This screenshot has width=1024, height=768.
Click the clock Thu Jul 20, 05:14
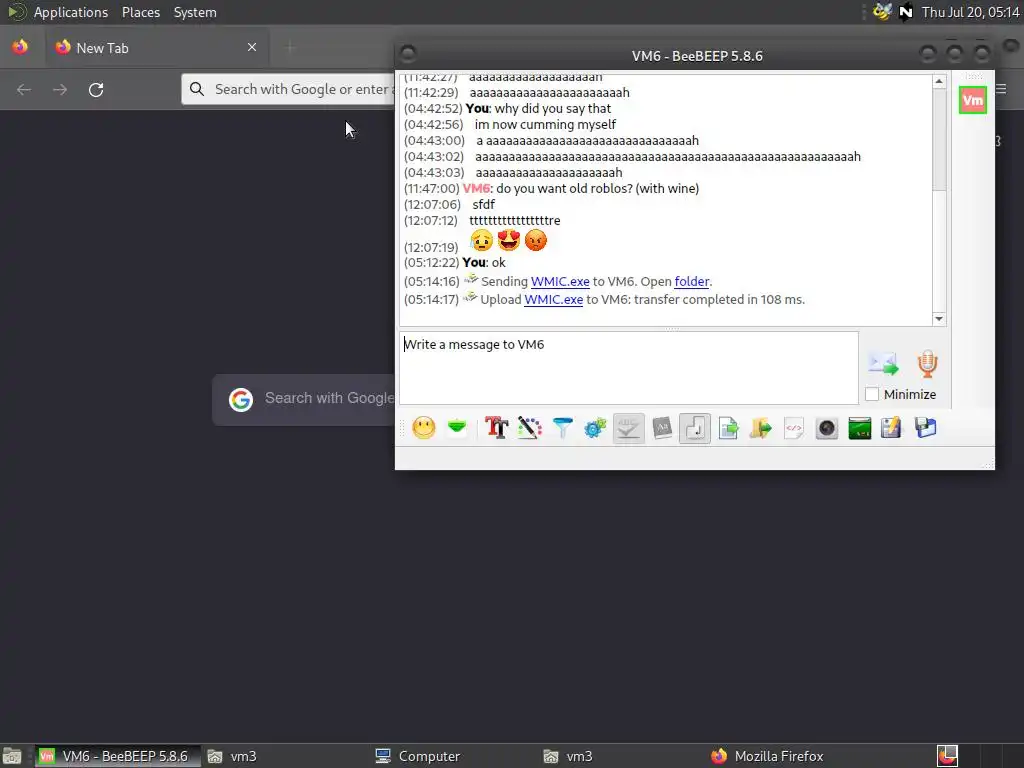point(970,12)
